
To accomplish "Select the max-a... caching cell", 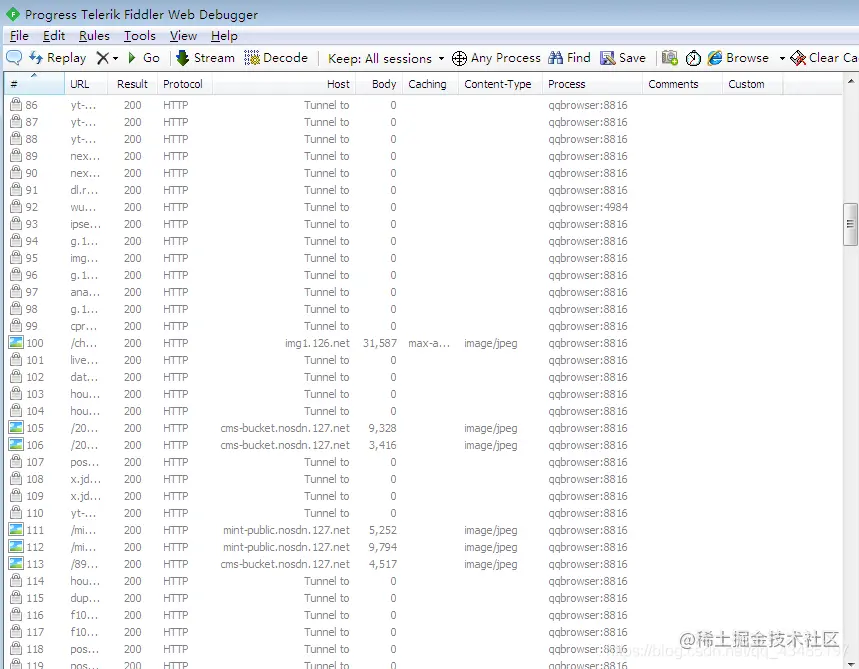I will [429, 343].
